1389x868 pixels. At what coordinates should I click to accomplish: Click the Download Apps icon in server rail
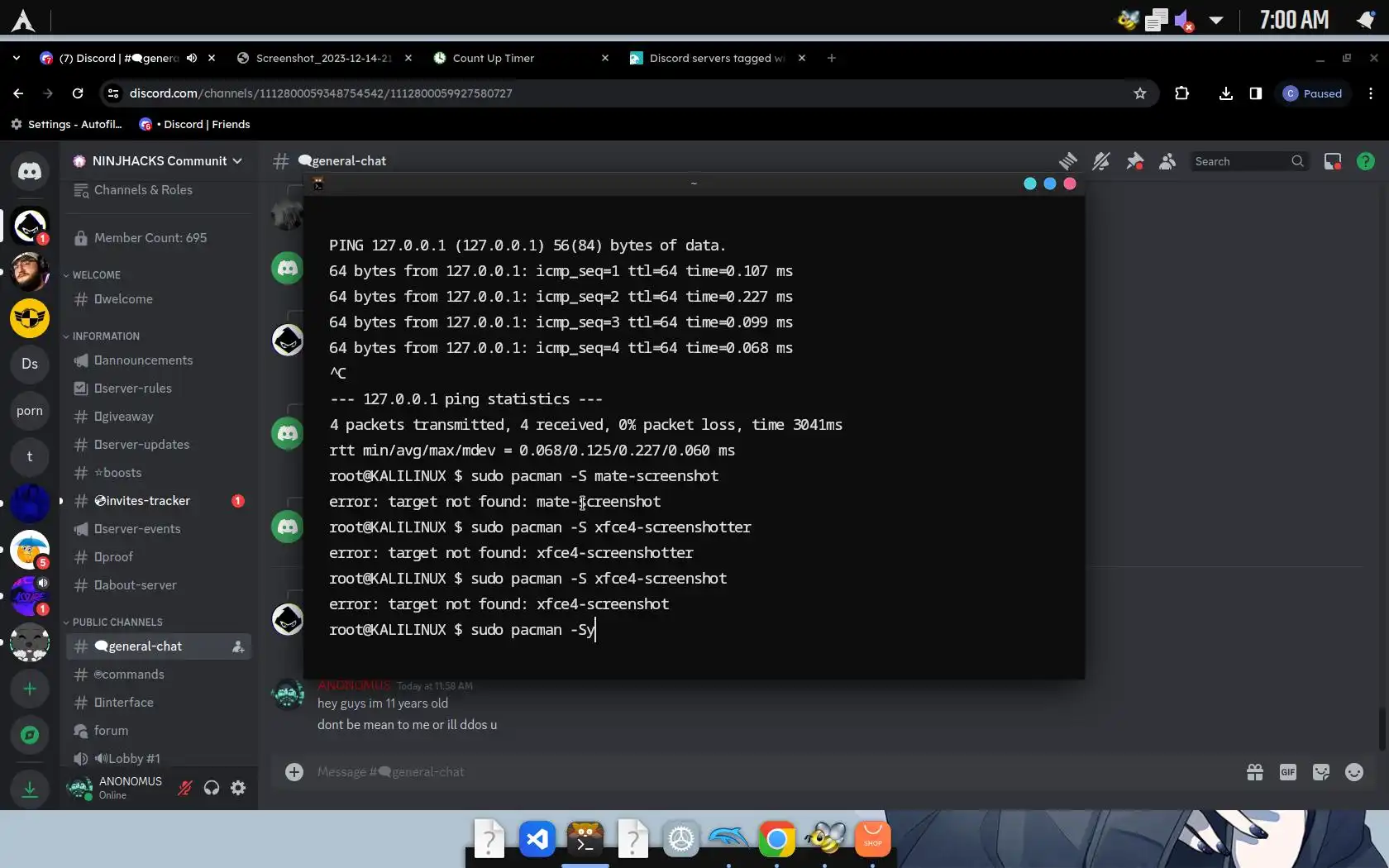pos(30,789)
